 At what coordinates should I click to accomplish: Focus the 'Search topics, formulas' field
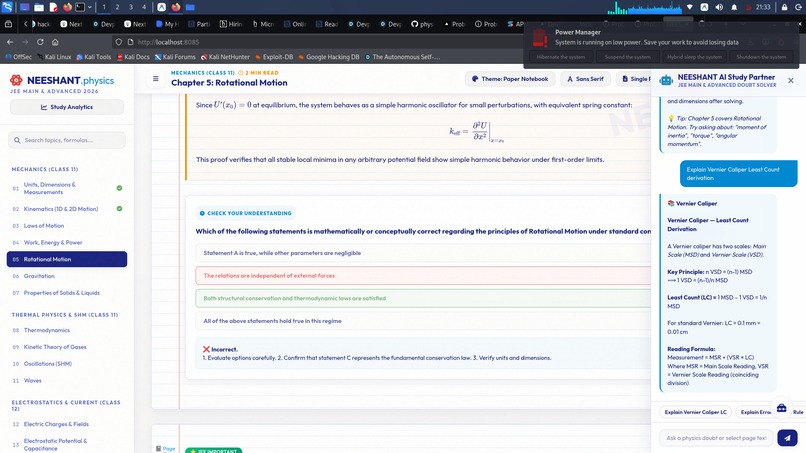[67, 140]
